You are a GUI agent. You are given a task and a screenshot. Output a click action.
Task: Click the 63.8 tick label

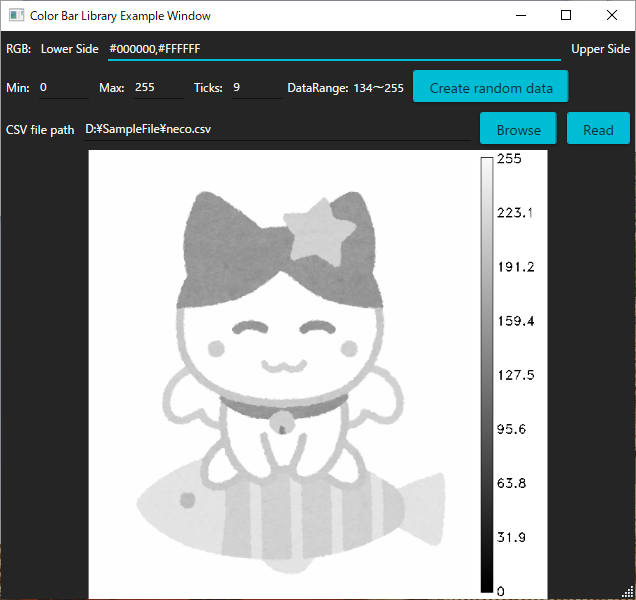[511, 483]
